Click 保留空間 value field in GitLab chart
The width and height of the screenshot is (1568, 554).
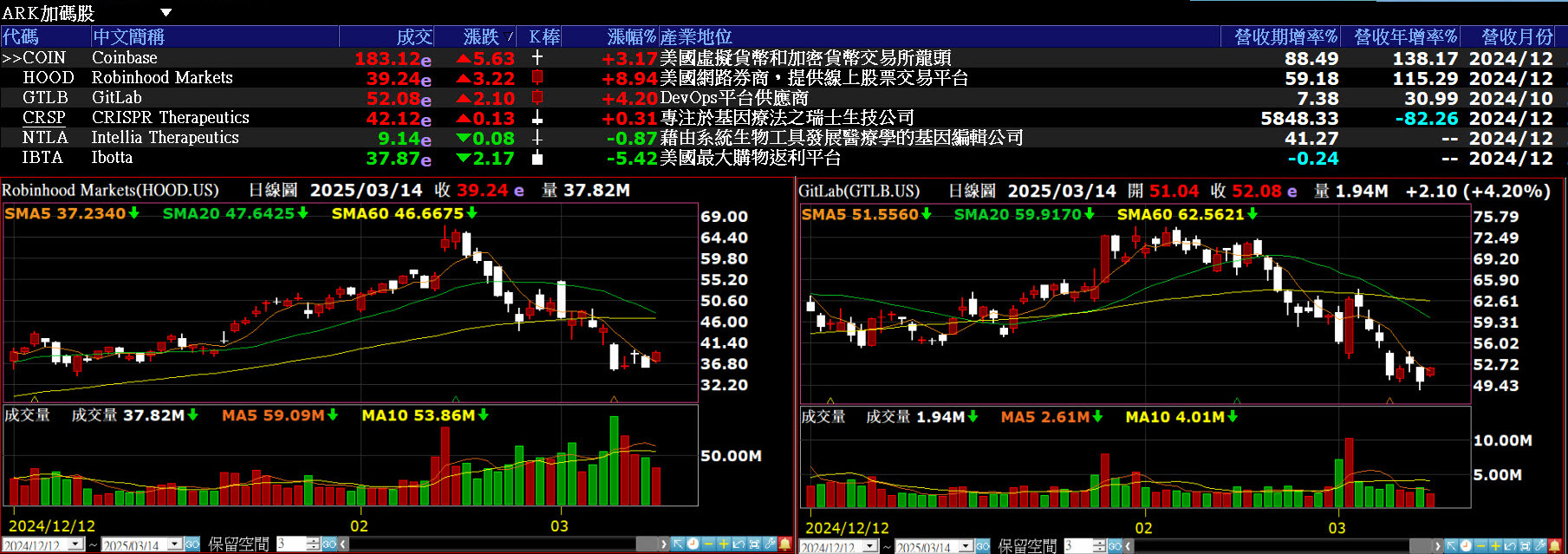(x=1077, y=546)
